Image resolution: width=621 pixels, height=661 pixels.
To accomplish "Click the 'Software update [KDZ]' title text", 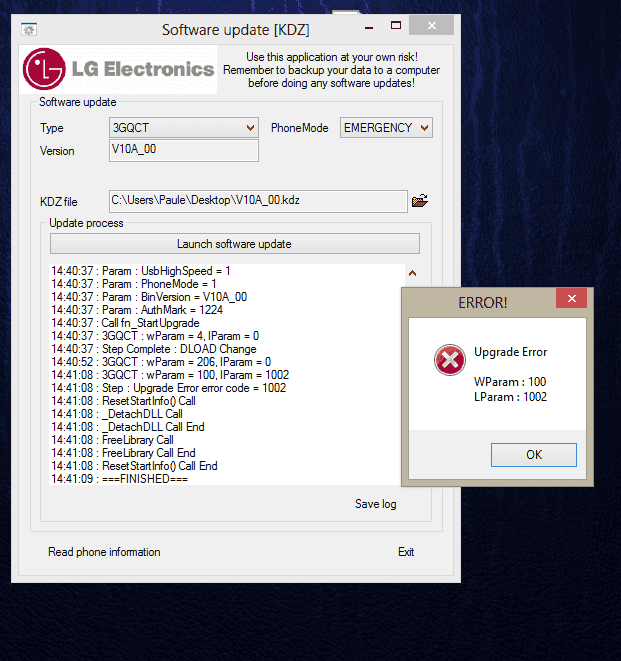I will click(x=236, y=30).
